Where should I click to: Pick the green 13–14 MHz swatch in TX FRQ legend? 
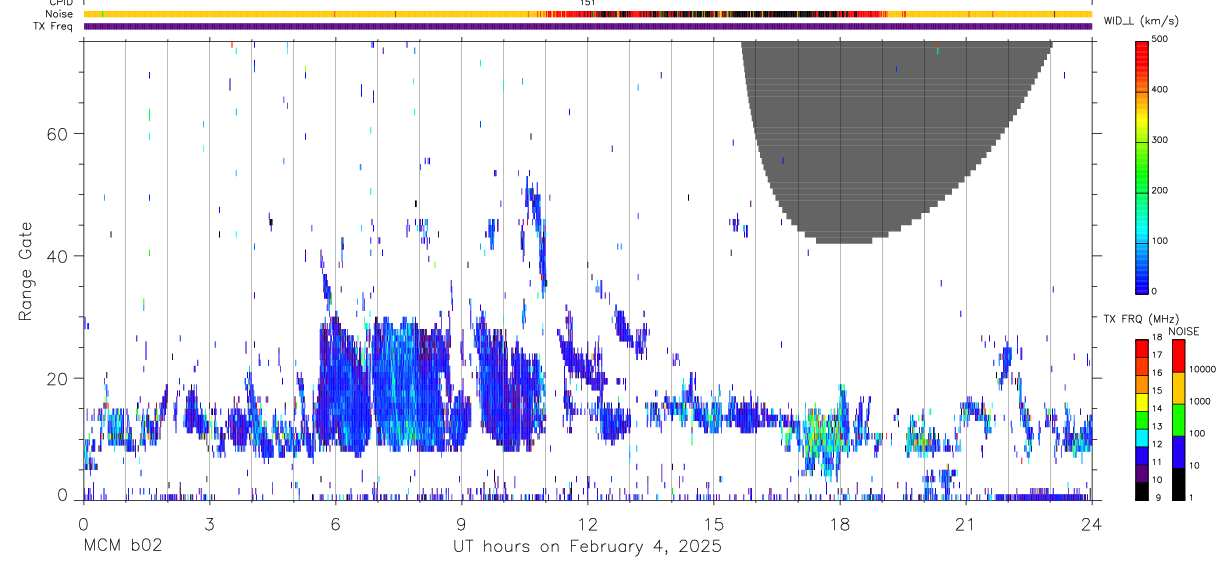coord(1142,420)
